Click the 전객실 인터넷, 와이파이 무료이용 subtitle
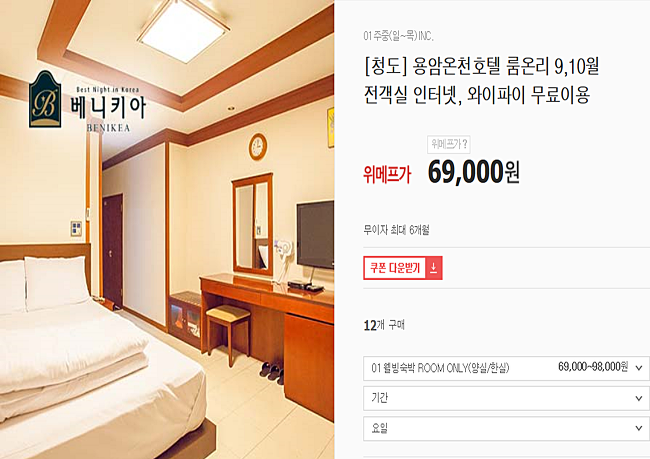650x459 pixels. coord(477,95)
